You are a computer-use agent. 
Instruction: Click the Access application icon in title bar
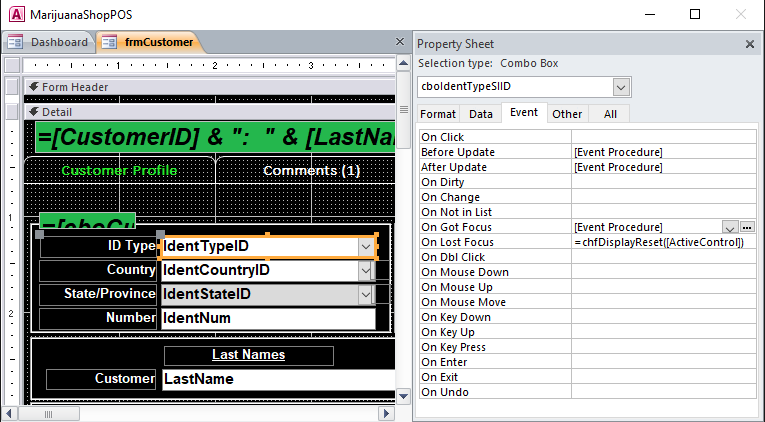pyautogui.click(x=14, y=15)
